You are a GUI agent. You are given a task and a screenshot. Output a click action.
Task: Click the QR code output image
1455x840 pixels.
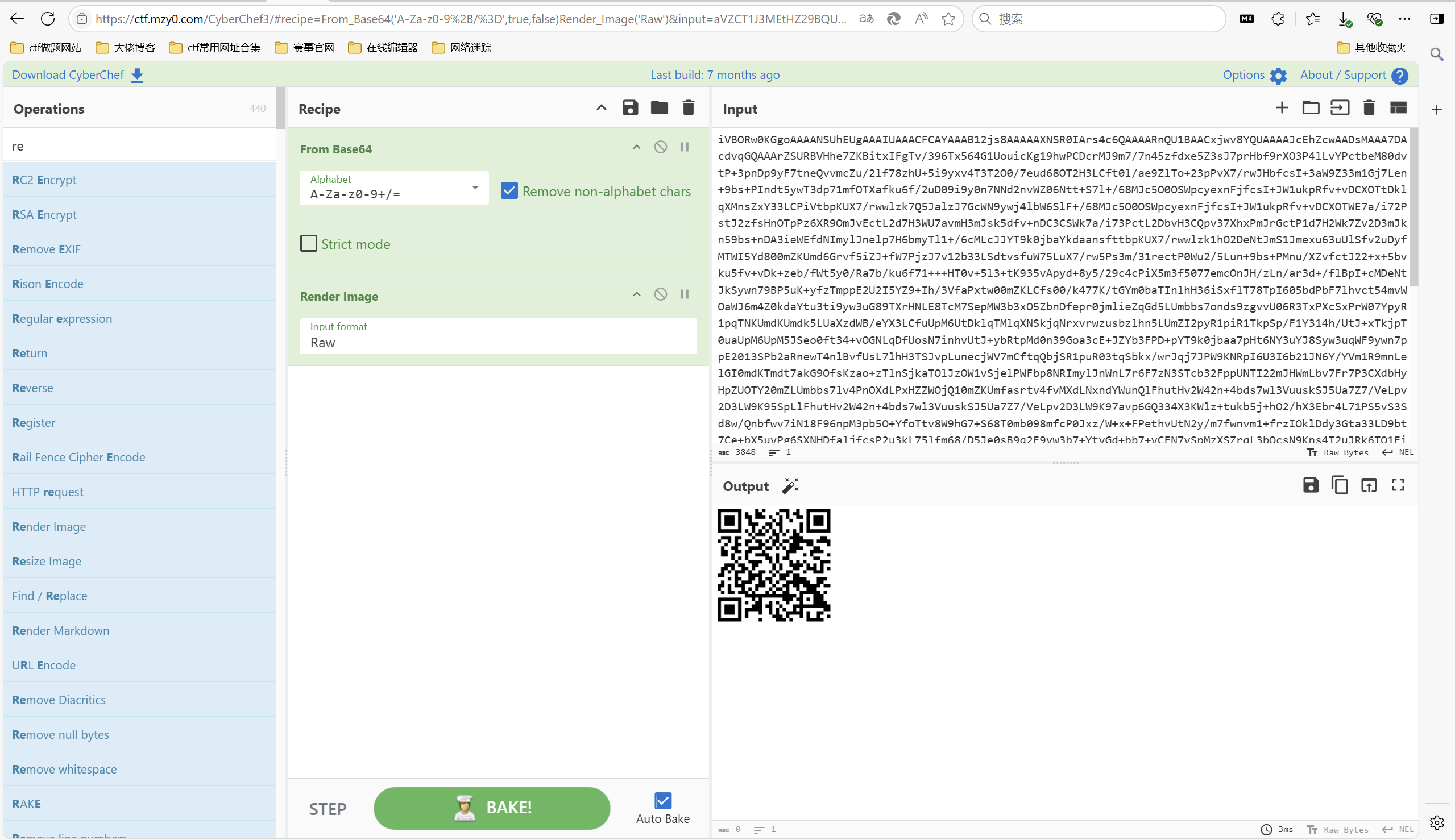click(773, 565)
